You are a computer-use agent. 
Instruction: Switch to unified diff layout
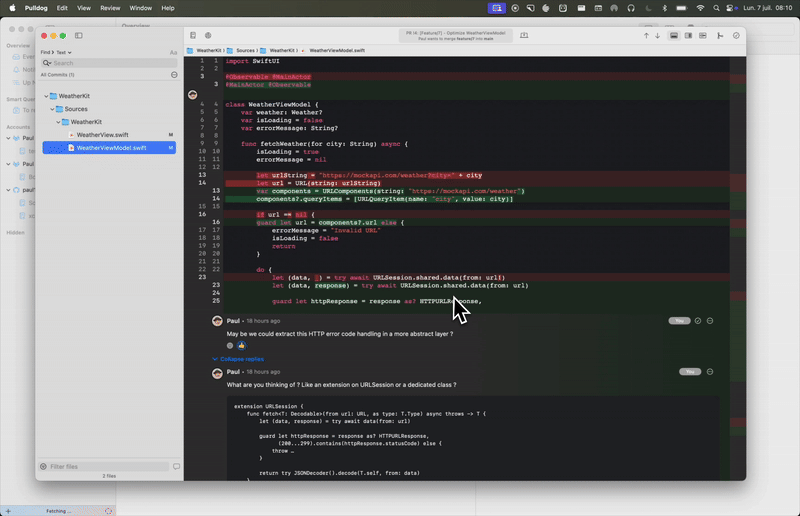pyautogui.click(x=674, y=36)
